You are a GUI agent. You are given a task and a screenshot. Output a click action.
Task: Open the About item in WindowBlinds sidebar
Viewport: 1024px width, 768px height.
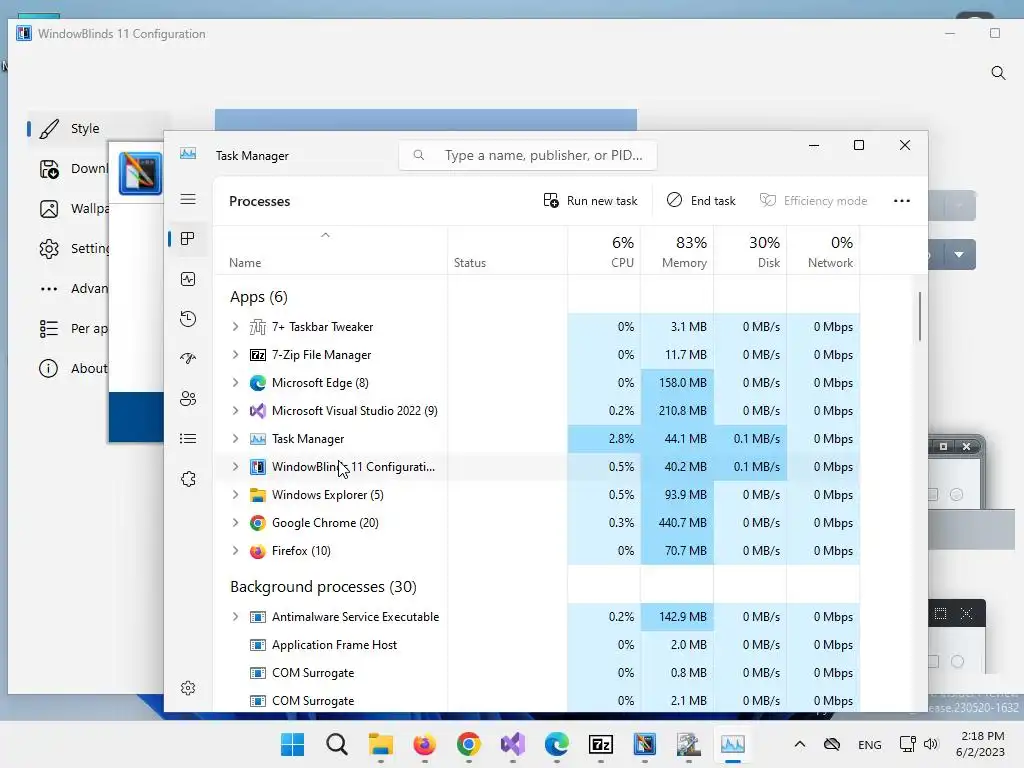click(73, 368)
